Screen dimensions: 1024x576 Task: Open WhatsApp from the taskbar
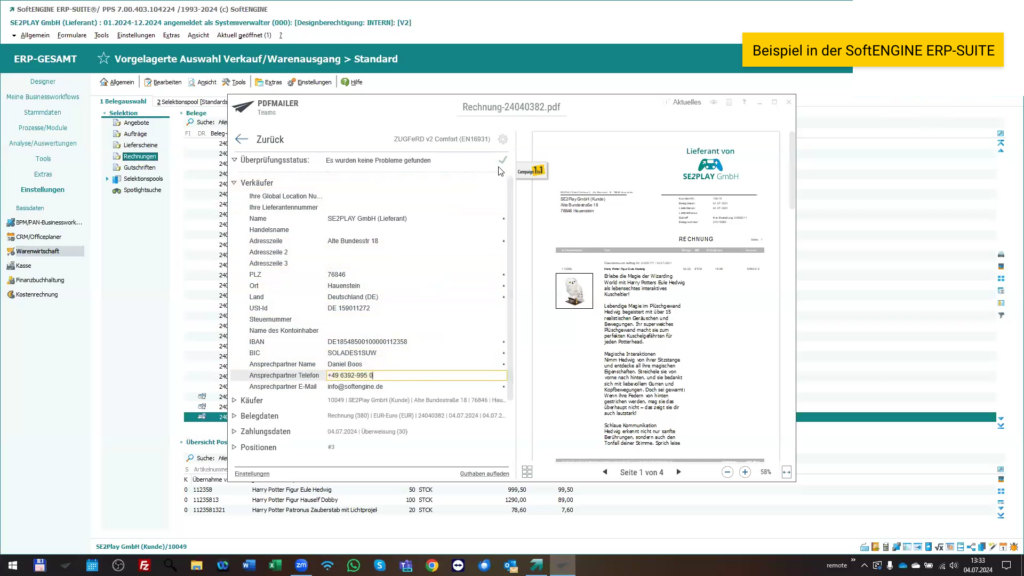click(353, 566)
